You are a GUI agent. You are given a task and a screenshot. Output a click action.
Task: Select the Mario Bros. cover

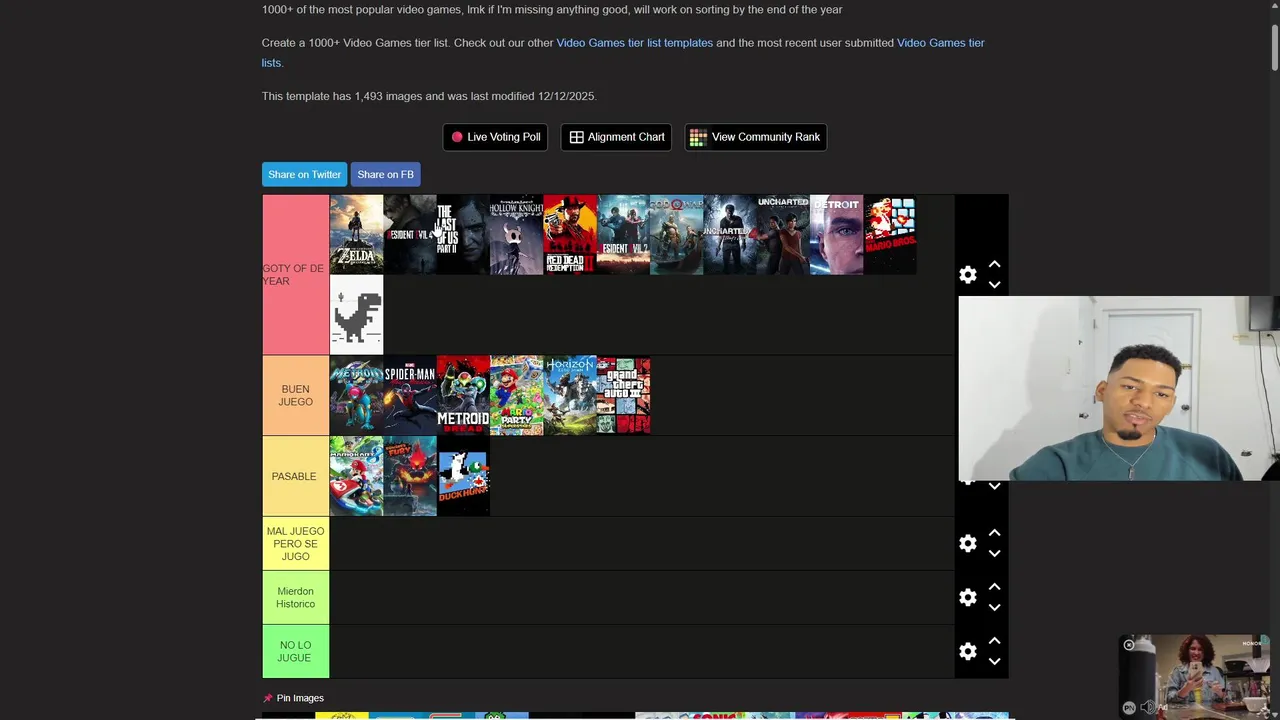pyautogui.click(x=890, y=234)
